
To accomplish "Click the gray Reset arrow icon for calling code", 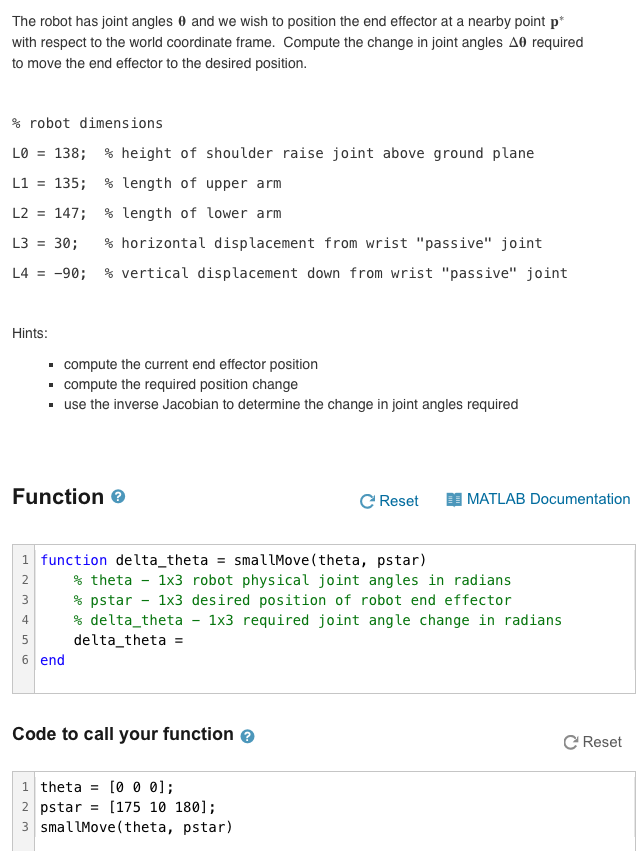I will [x=570, y=742].
